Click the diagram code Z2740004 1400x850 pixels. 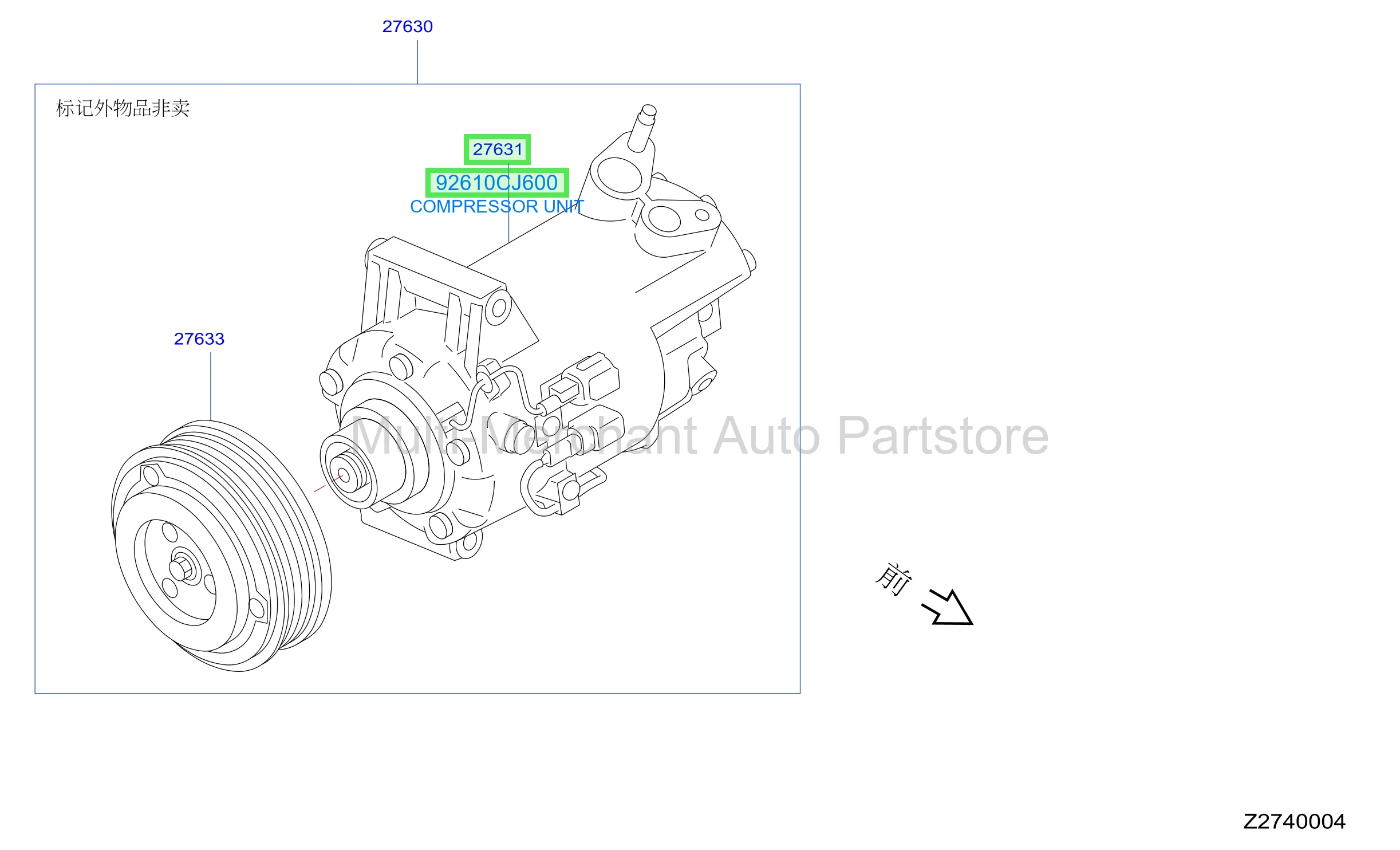[x=1294, y=821]
